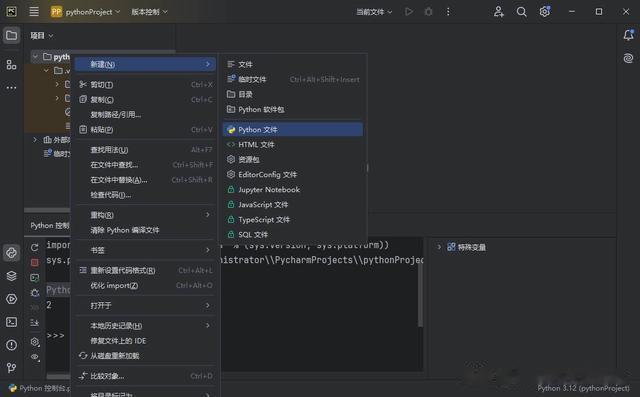
Task: Open the Structure tool window icon
Action: [x=11, y=64]
